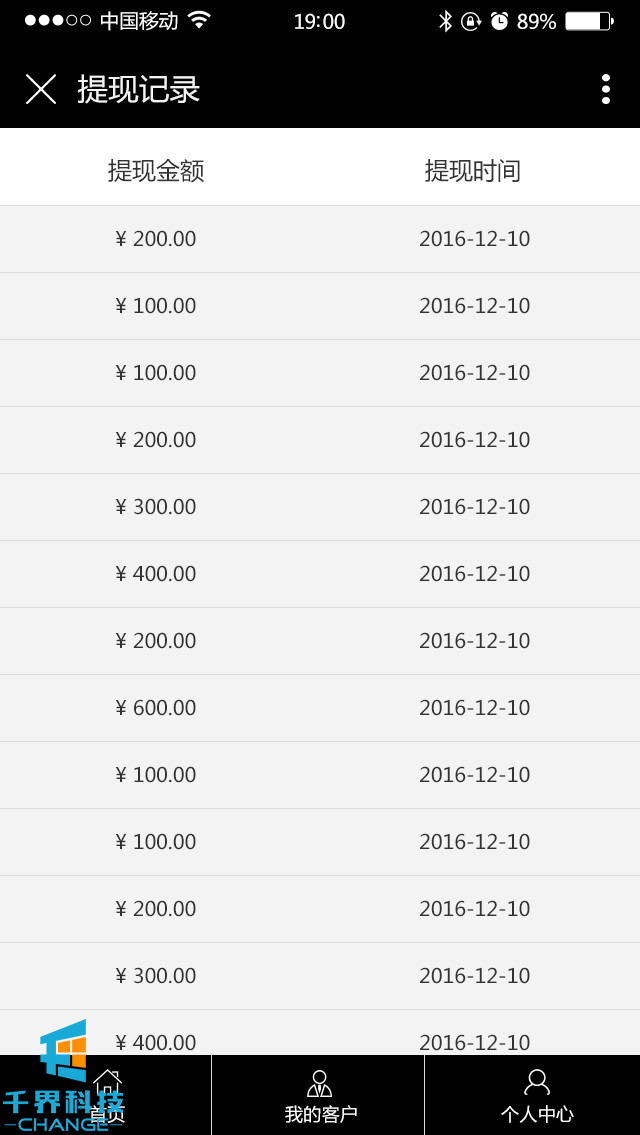This screenshot has height=1135, width=640.
Task: Close the withdrawal records page
Action: pos(41,89)
